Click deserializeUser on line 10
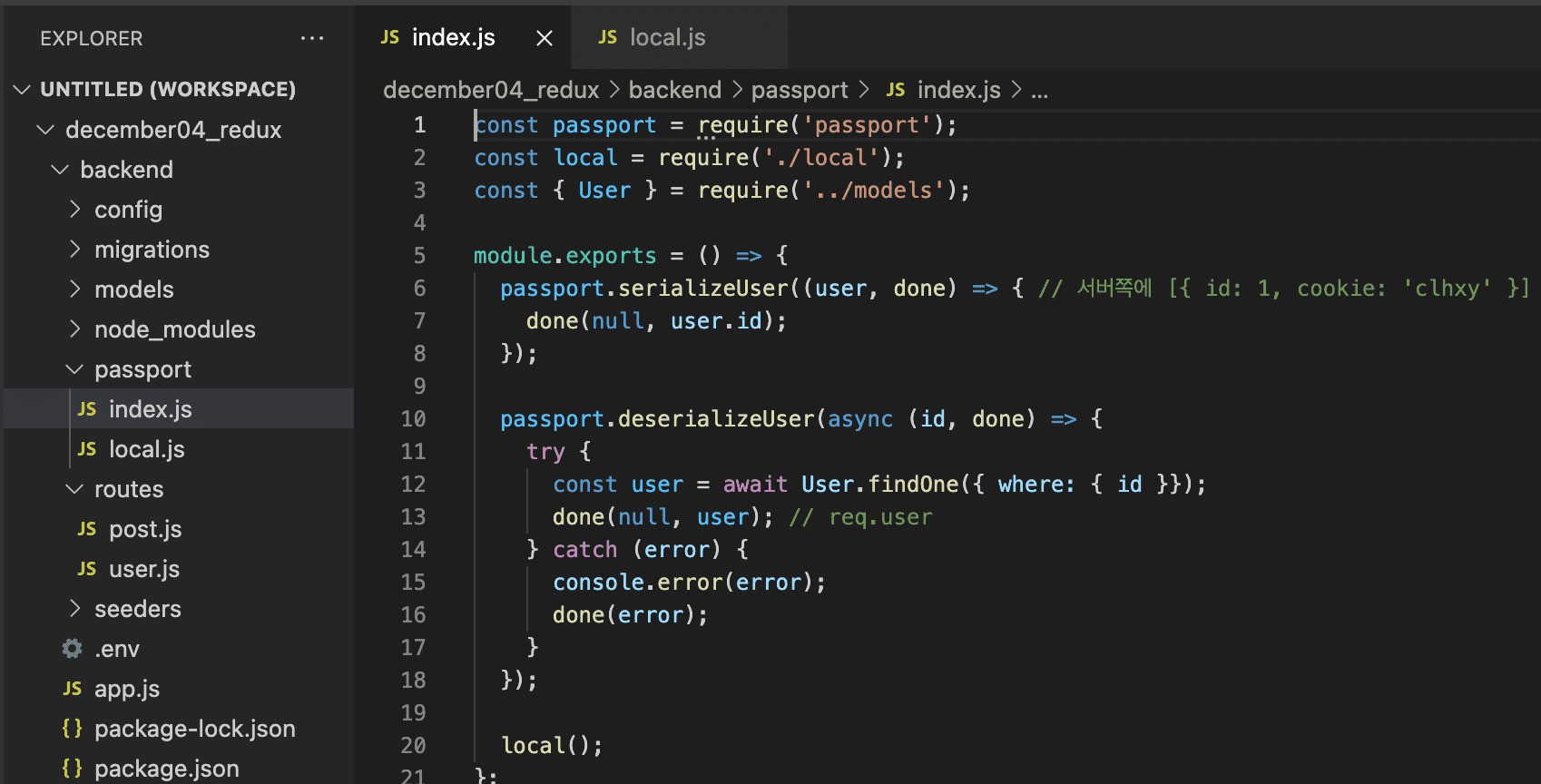 coord(717,419)
